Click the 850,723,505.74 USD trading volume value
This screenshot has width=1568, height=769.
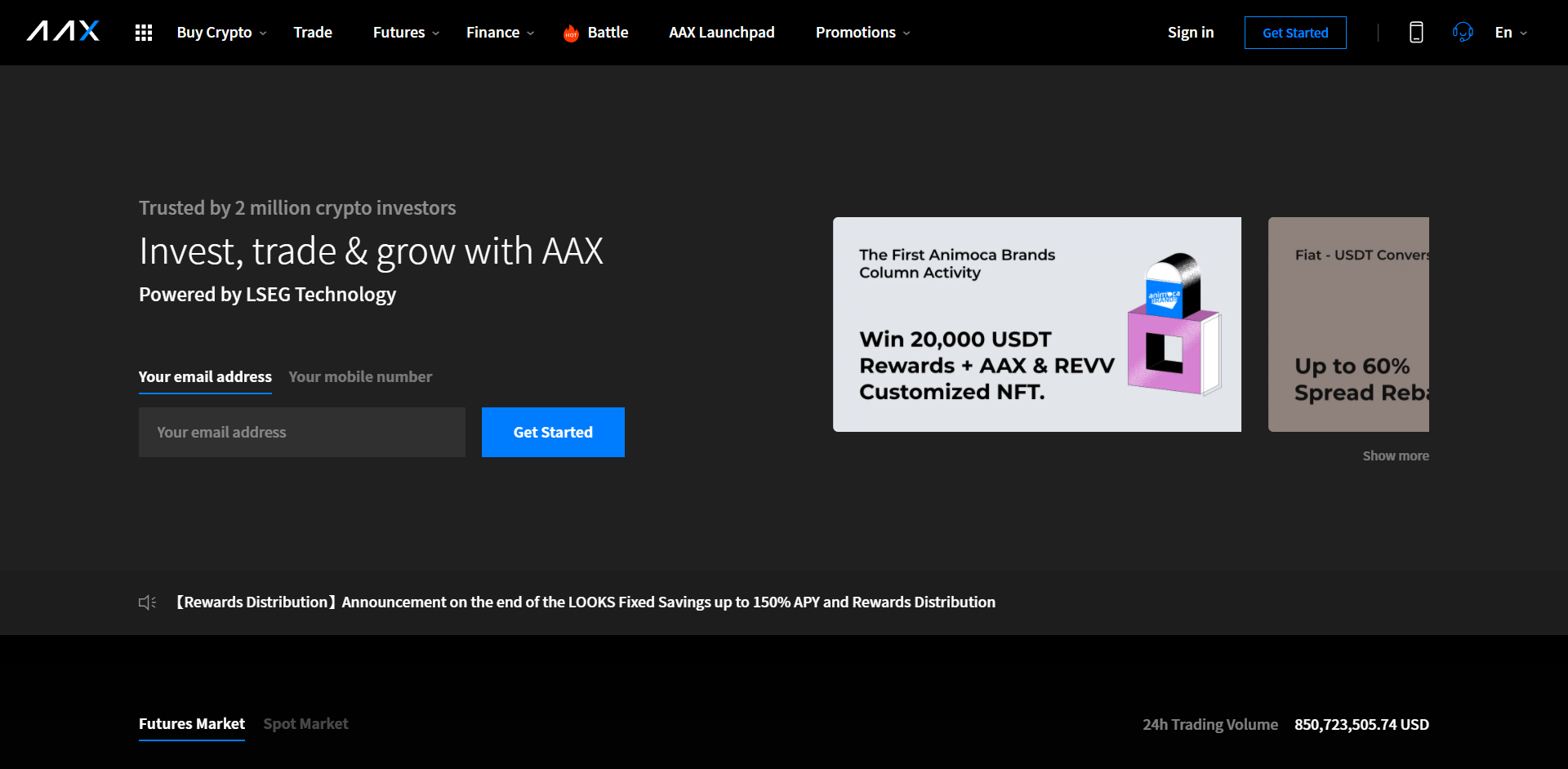(1361, 724)
